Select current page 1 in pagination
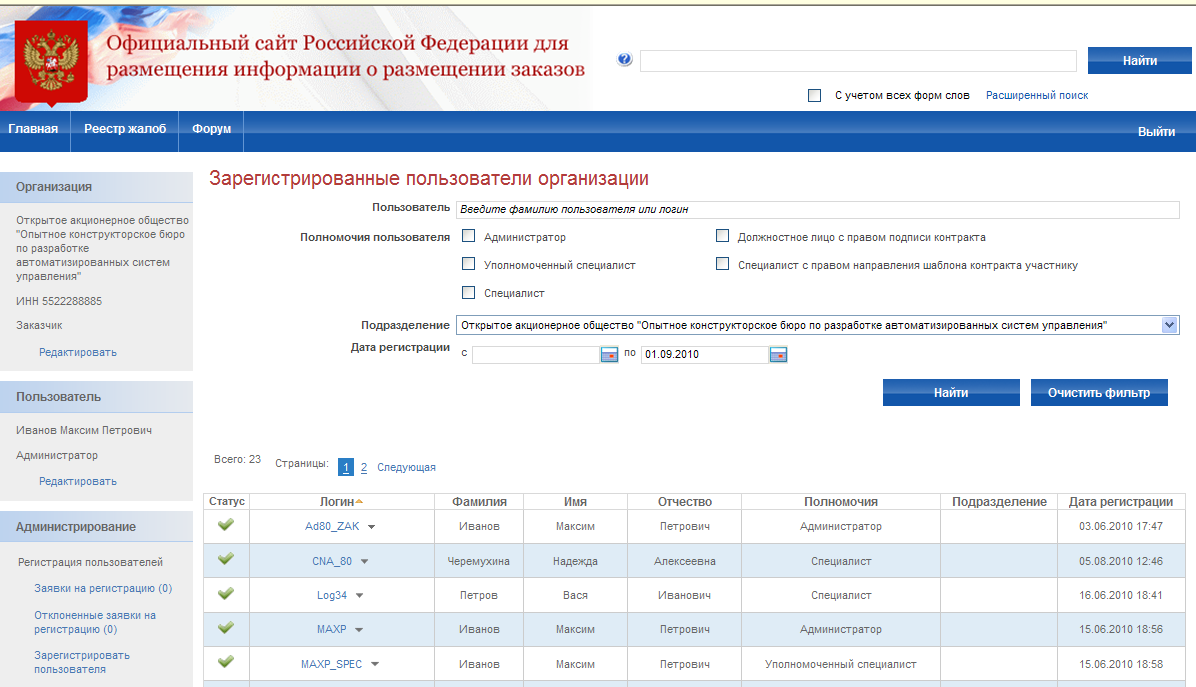The width and height of the screenshot is (1196, 687). point(346,467)
